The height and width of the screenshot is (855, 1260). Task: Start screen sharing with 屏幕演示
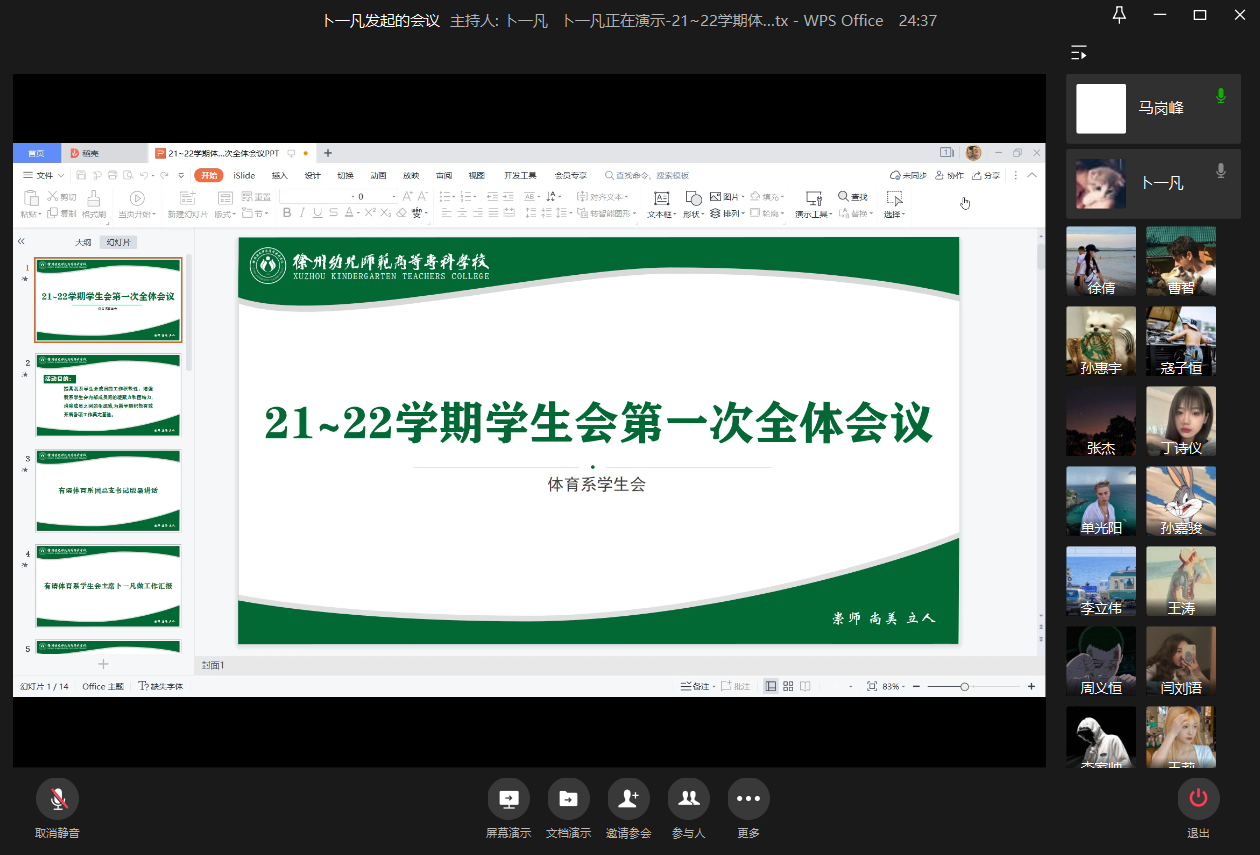508,799
